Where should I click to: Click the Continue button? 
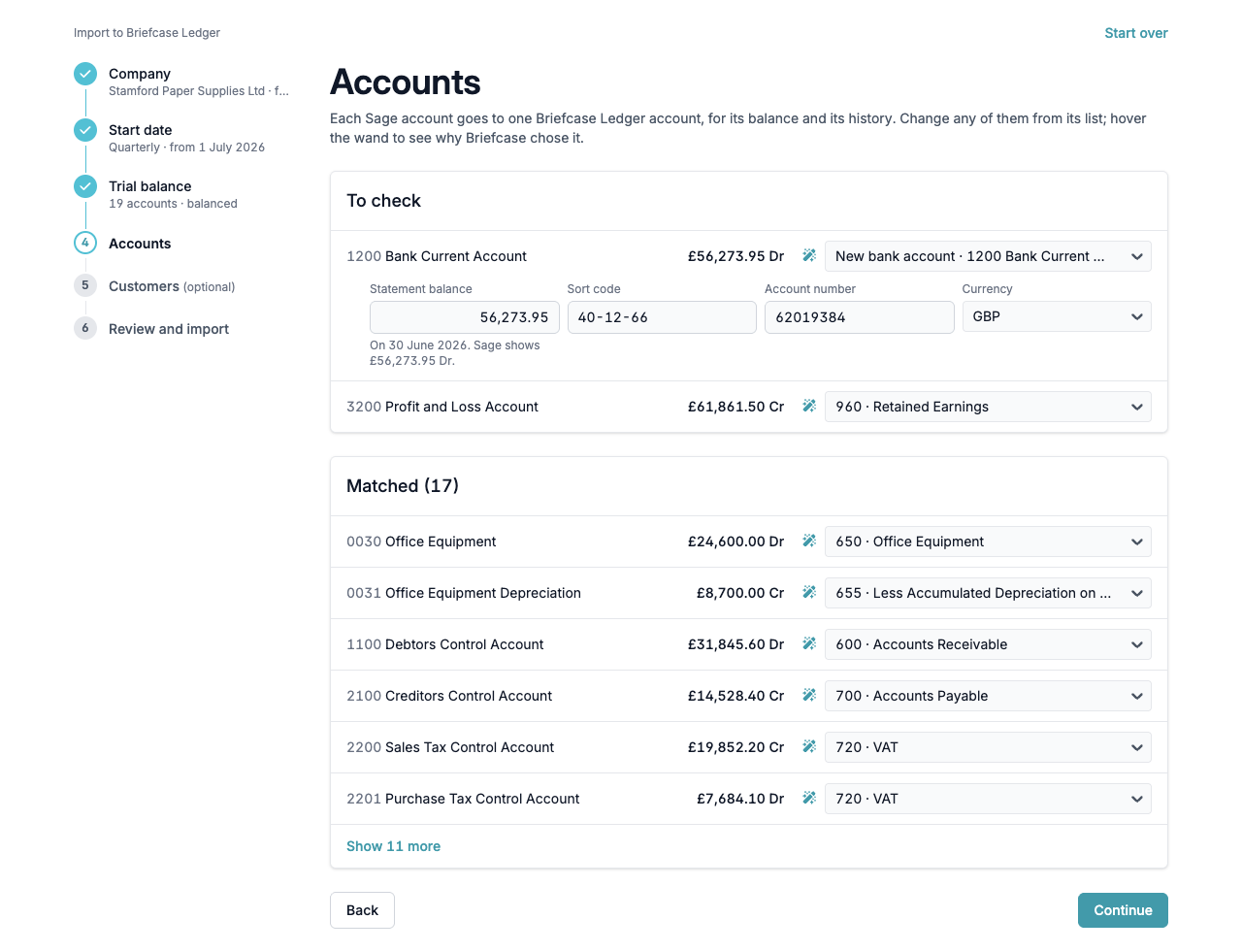coord(1123,910)
